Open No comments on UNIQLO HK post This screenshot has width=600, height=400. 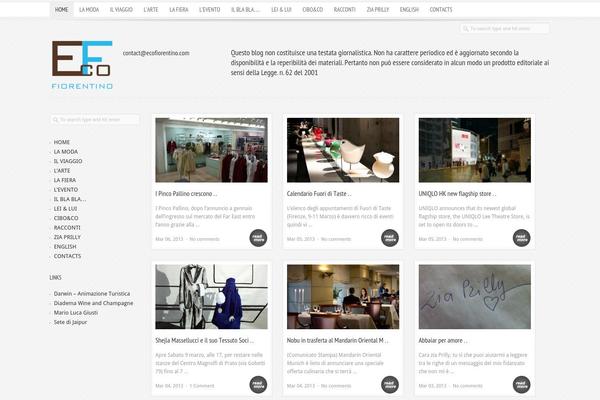click(x=468, y=239)
